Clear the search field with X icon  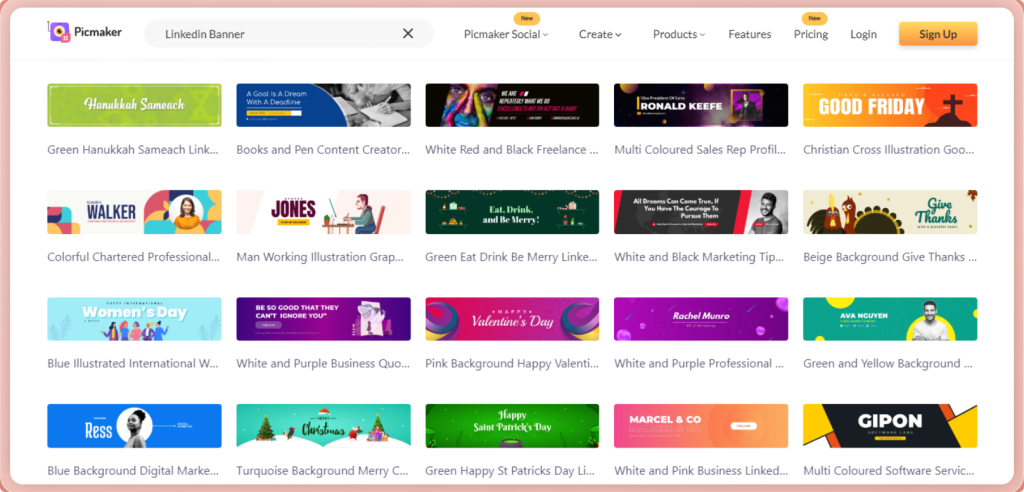tap(408, 34)
